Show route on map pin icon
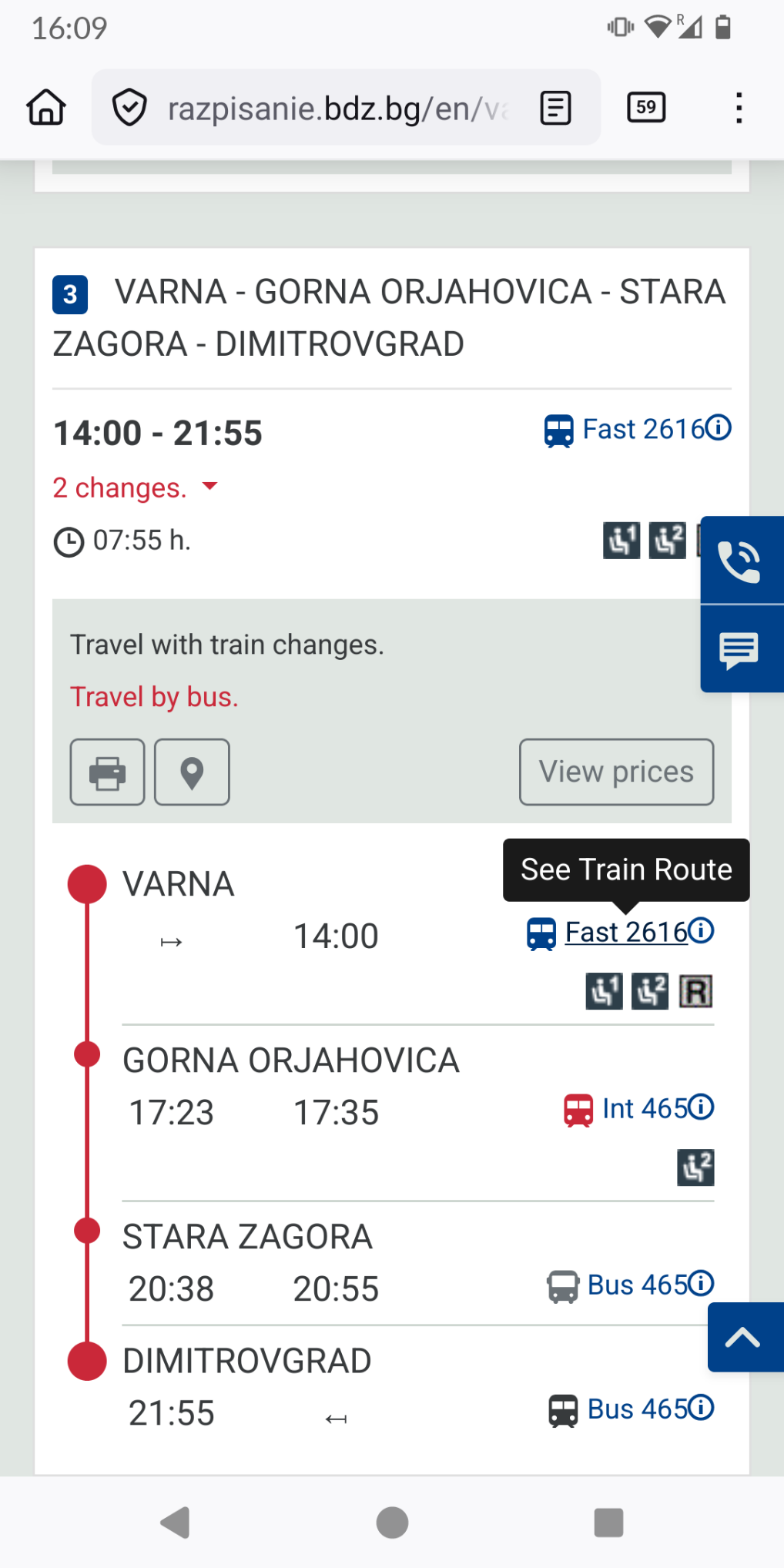The height and width of the screenshot is (1568, 784). coord(192,772)
